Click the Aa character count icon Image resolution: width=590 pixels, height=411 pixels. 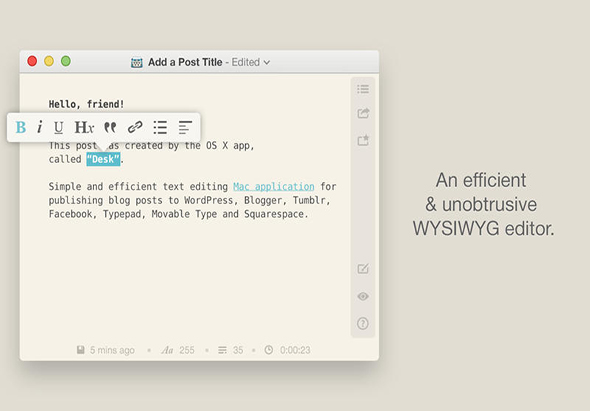pos(167,350)
